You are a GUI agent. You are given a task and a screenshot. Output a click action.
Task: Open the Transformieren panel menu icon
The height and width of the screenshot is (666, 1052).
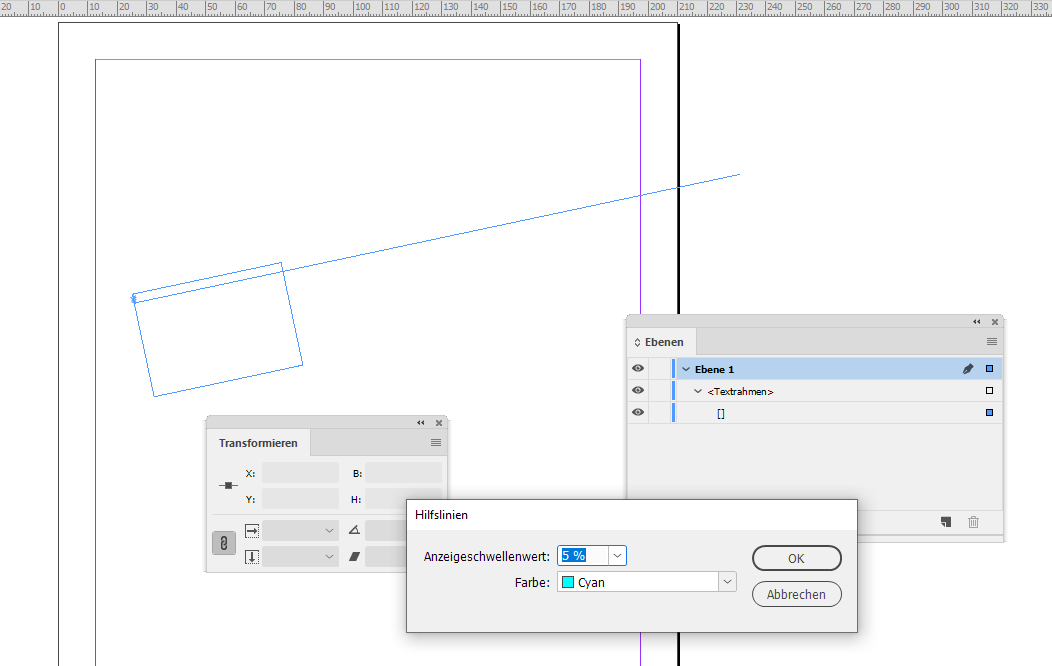438,442
